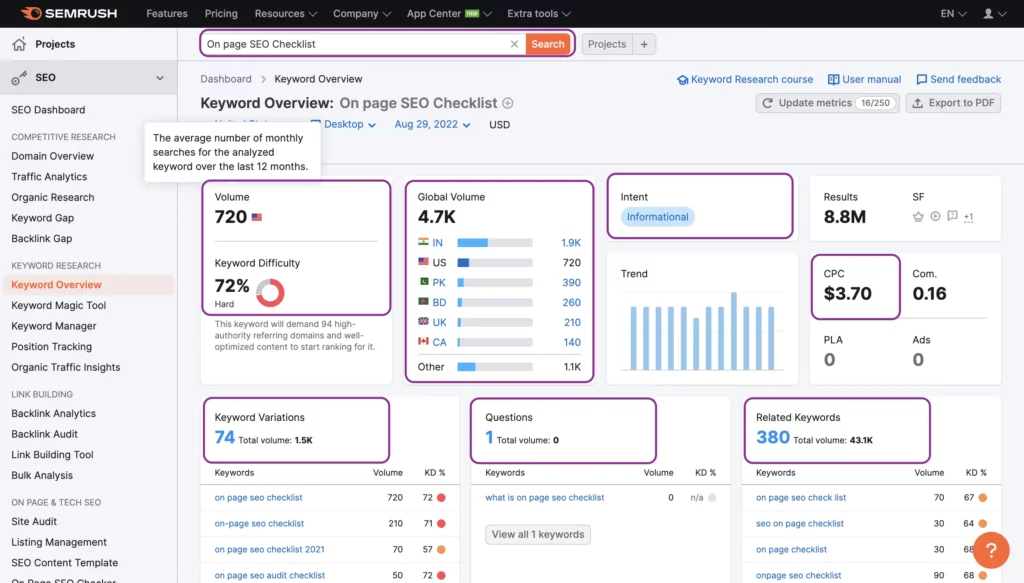This screenshot has height=583, width=1024.
Task: Click the orange Search button
Action: (547, 44)
